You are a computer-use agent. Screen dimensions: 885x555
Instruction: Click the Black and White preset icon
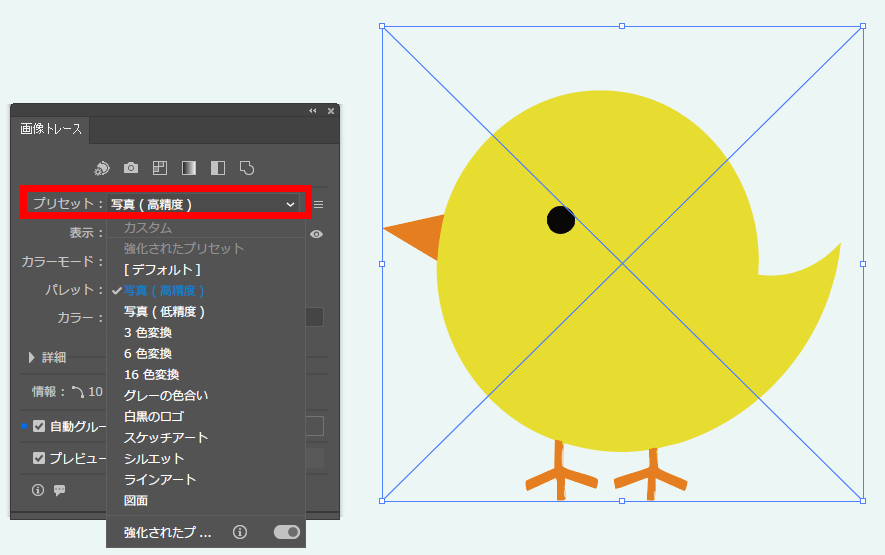pos(218,168)
